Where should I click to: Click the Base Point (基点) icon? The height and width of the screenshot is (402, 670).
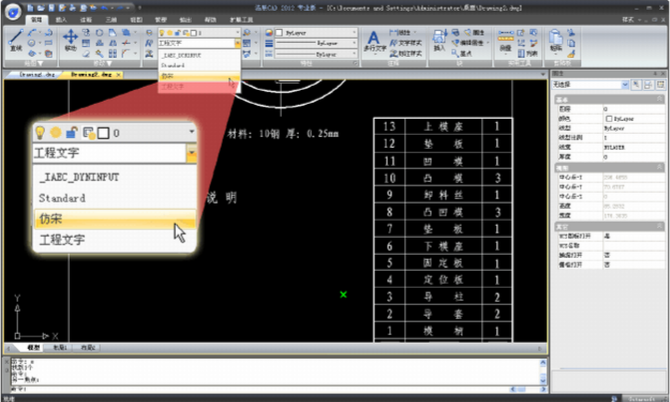point(461,53)
